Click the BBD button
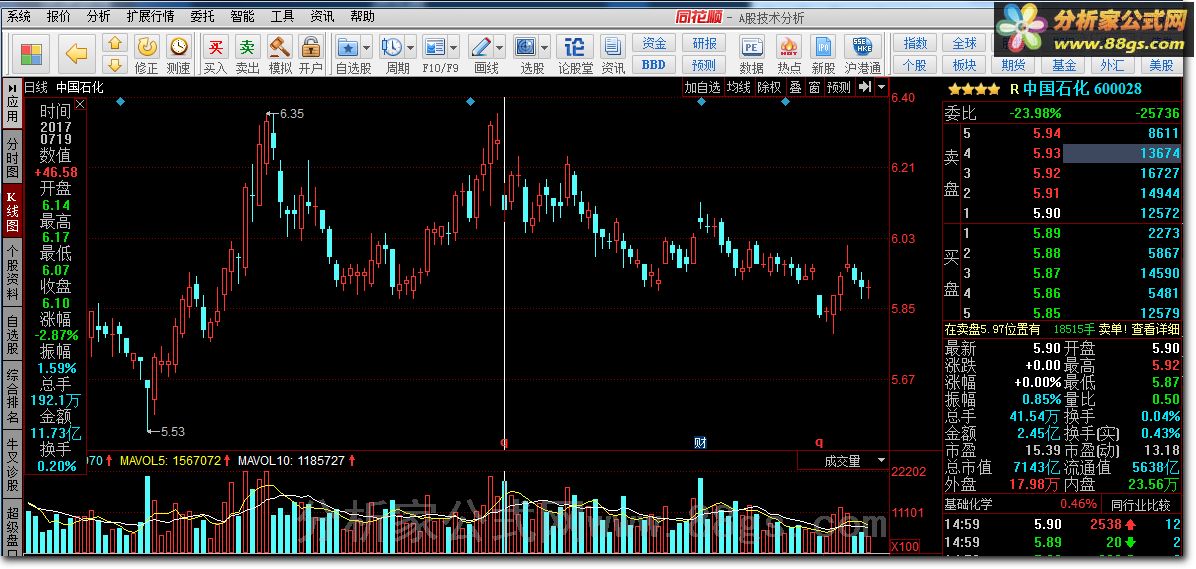Viewport: 1196px width, 569px height. (x=654, y=65)
